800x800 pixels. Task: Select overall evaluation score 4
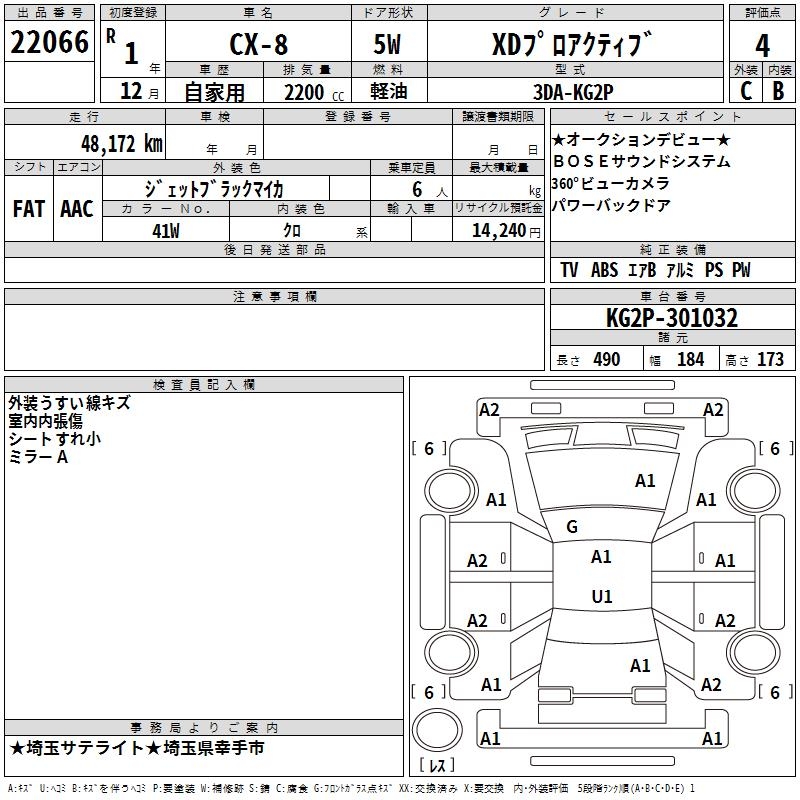pyautogui.click(x=762, y=46)
